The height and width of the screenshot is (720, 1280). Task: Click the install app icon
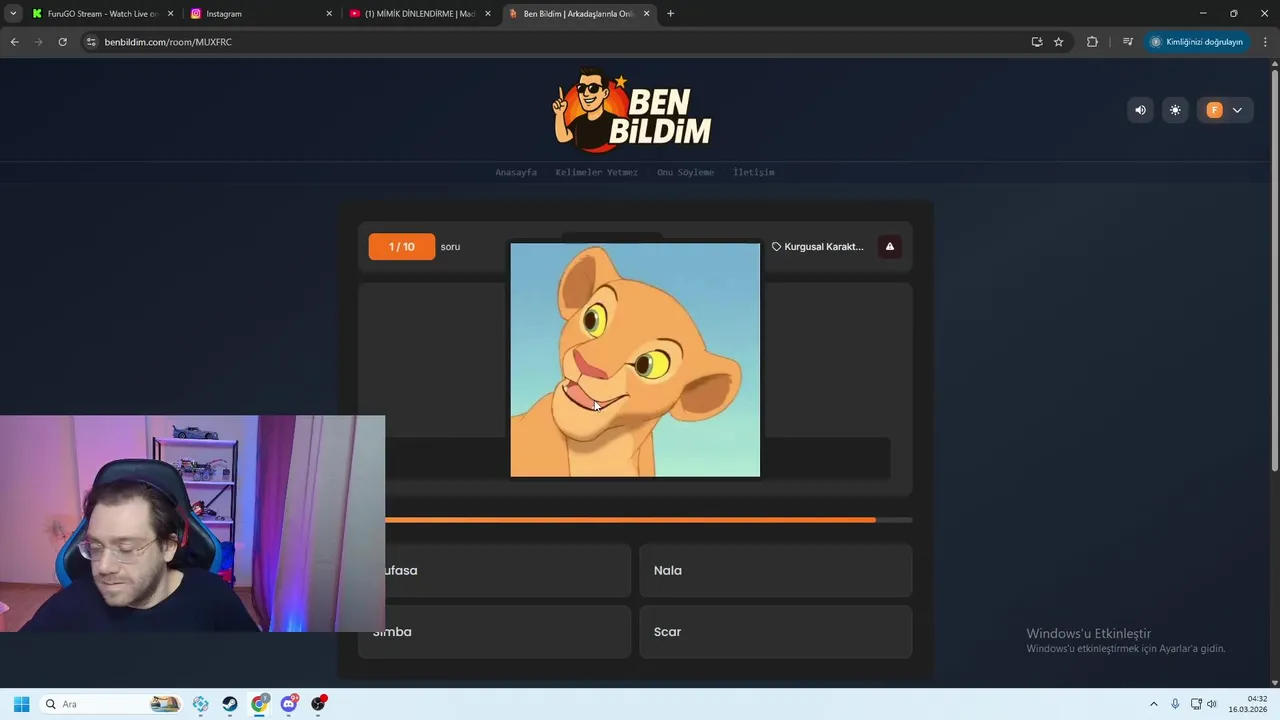[x=1037, y=42]
